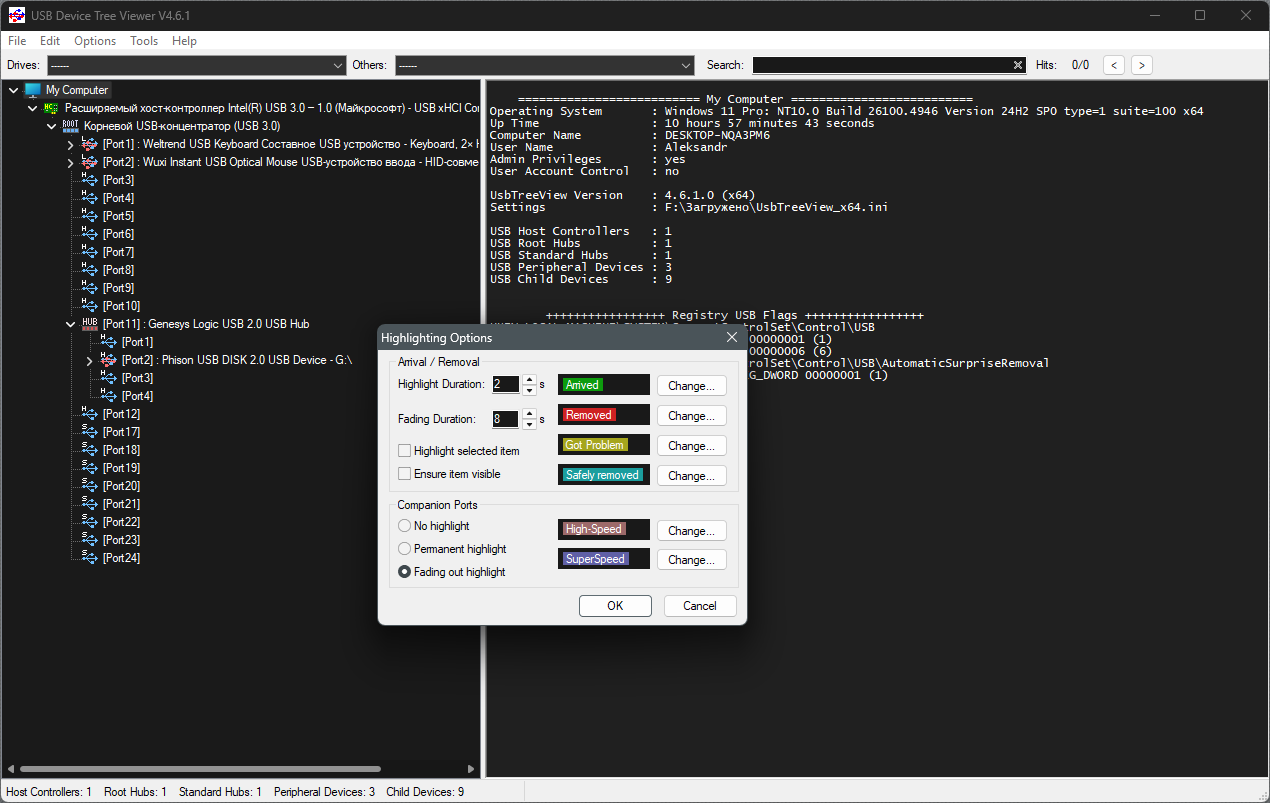Click the Highlight Duration input field
The image size is (1270, 803).
point(506,384)
